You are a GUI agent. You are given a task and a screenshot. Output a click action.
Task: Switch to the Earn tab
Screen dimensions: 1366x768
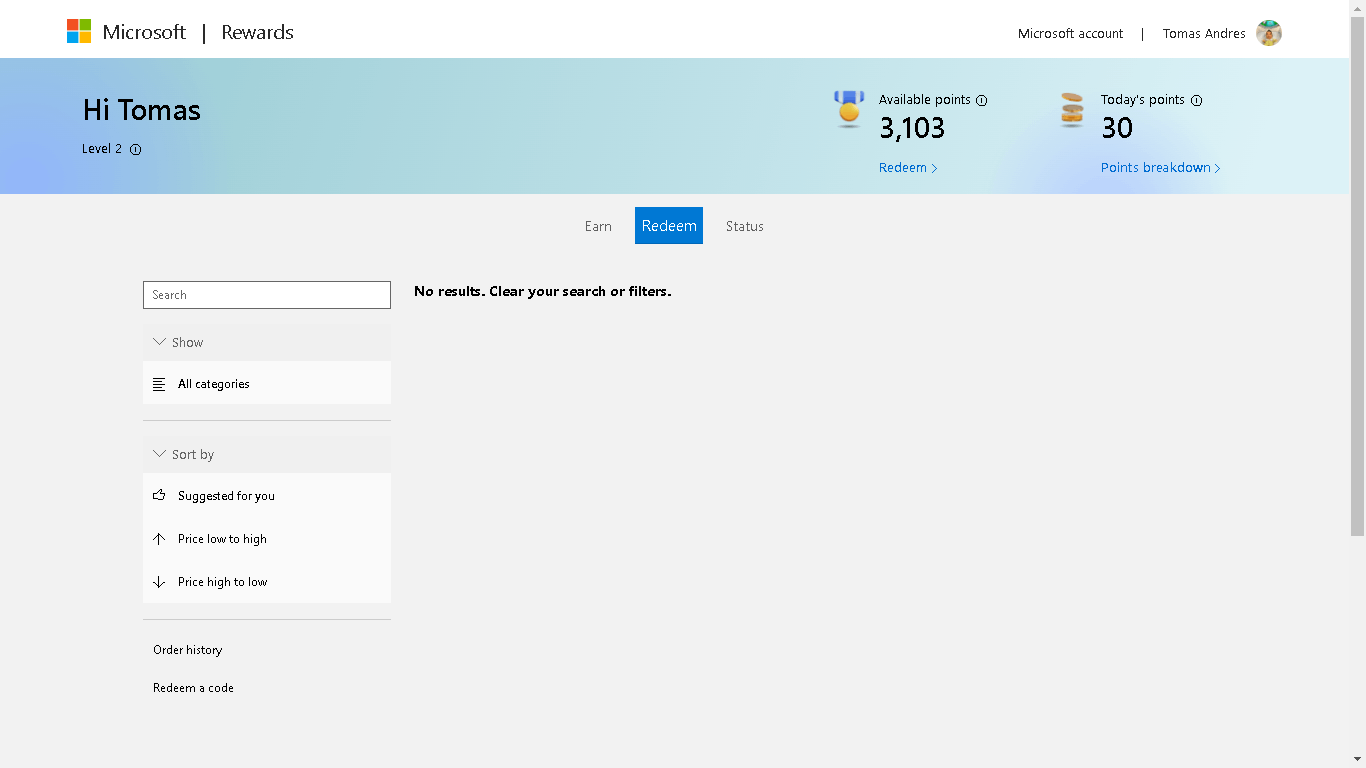[x=598, y=226]
